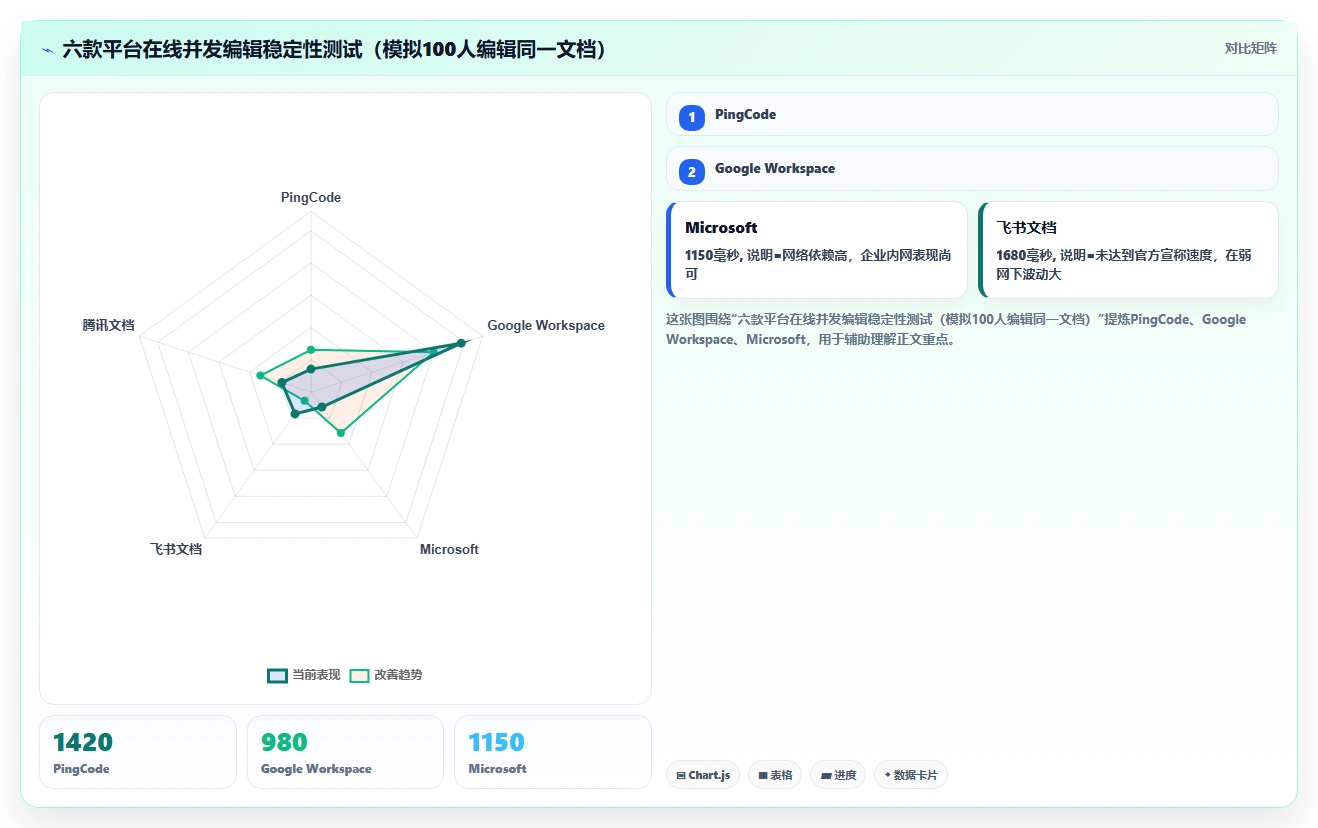Select the 数据卡片 tag chip
Viewport: 1318px width, 828px height.
point(910,775)
